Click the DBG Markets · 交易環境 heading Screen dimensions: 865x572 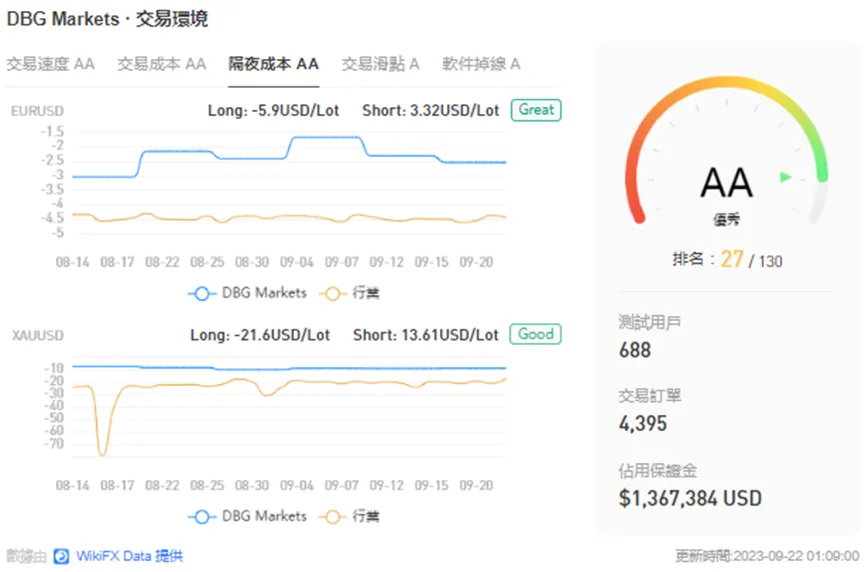(x=107, y=19)
